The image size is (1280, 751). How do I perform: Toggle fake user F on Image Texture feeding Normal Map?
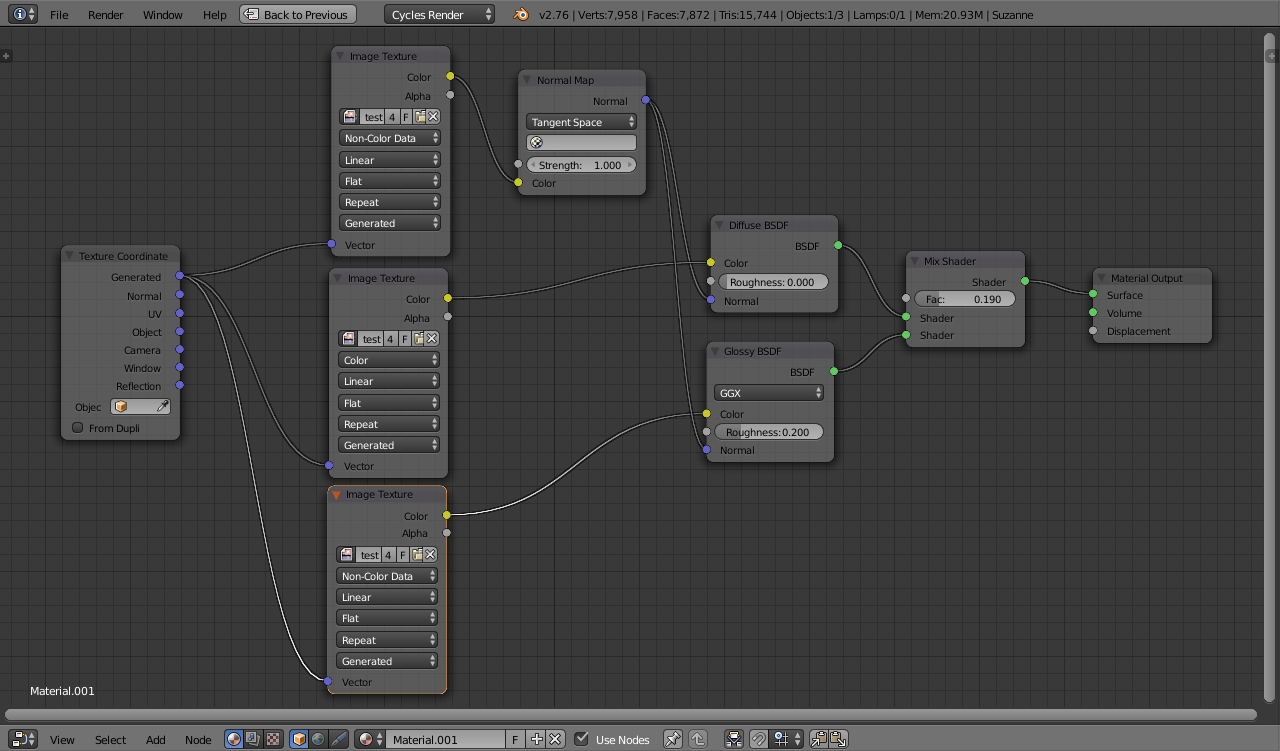tap(405, 117)
